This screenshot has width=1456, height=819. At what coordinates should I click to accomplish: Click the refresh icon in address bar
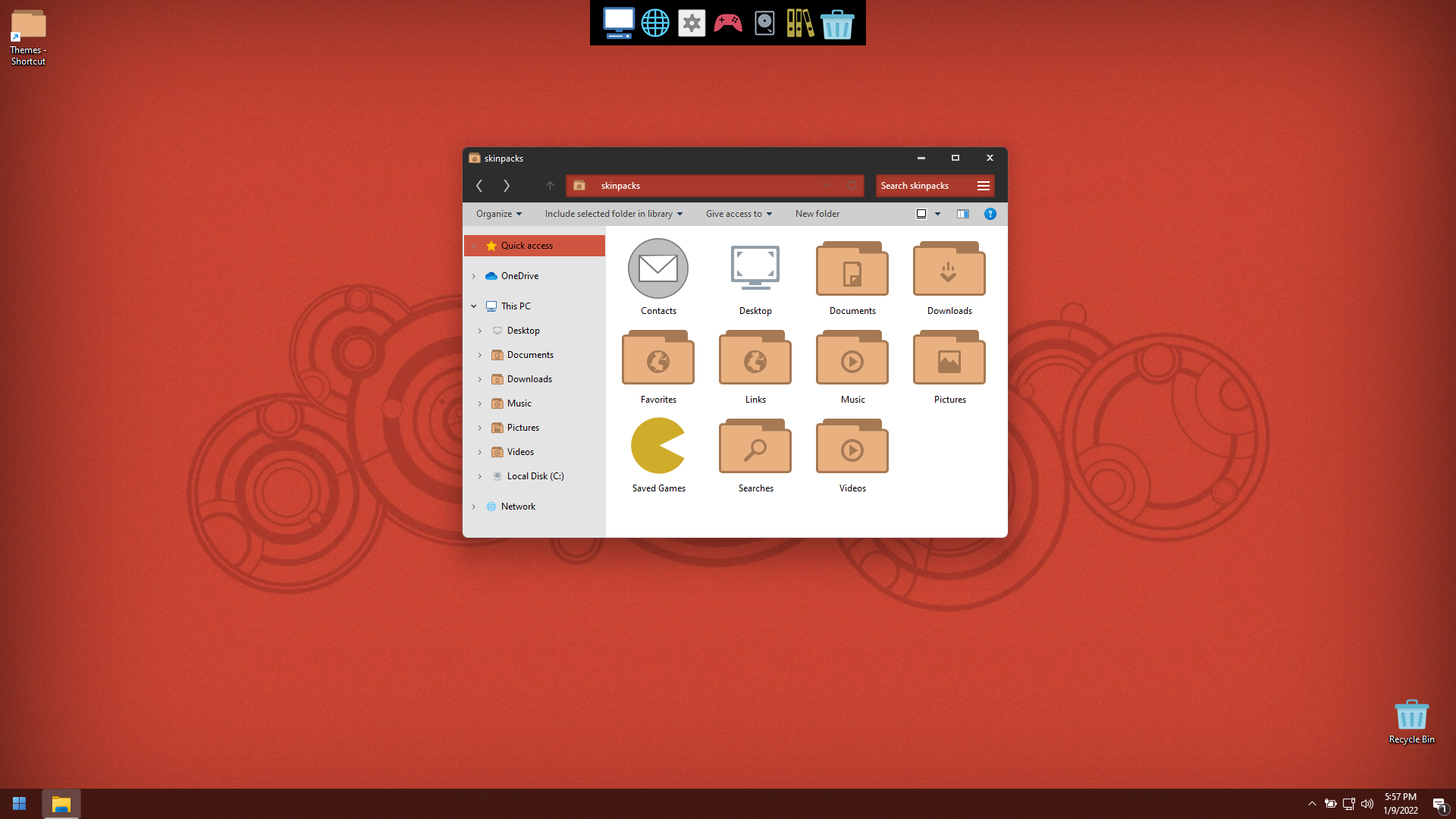click(852, 186)
